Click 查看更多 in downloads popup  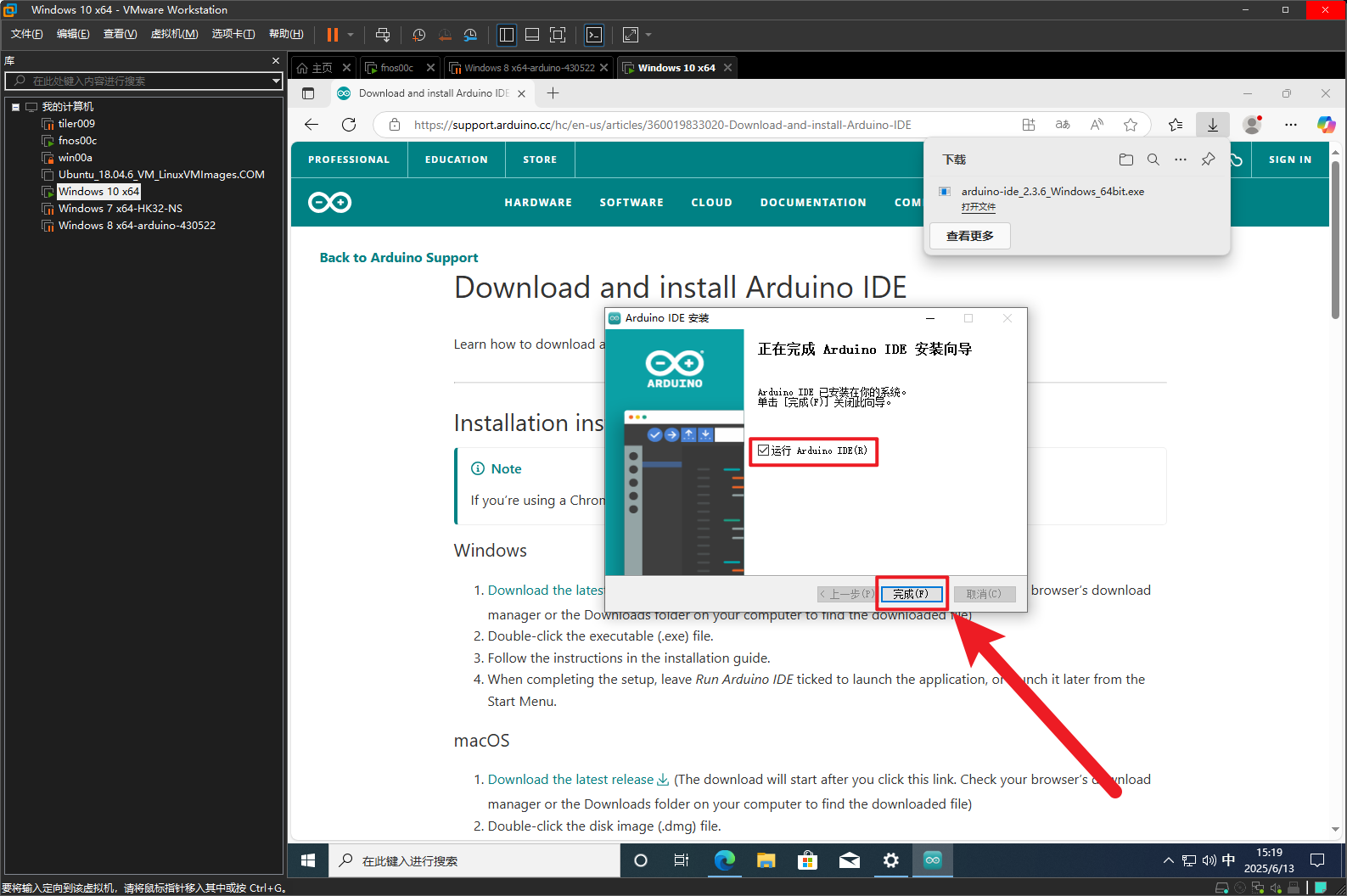click(x=970, y=236)
